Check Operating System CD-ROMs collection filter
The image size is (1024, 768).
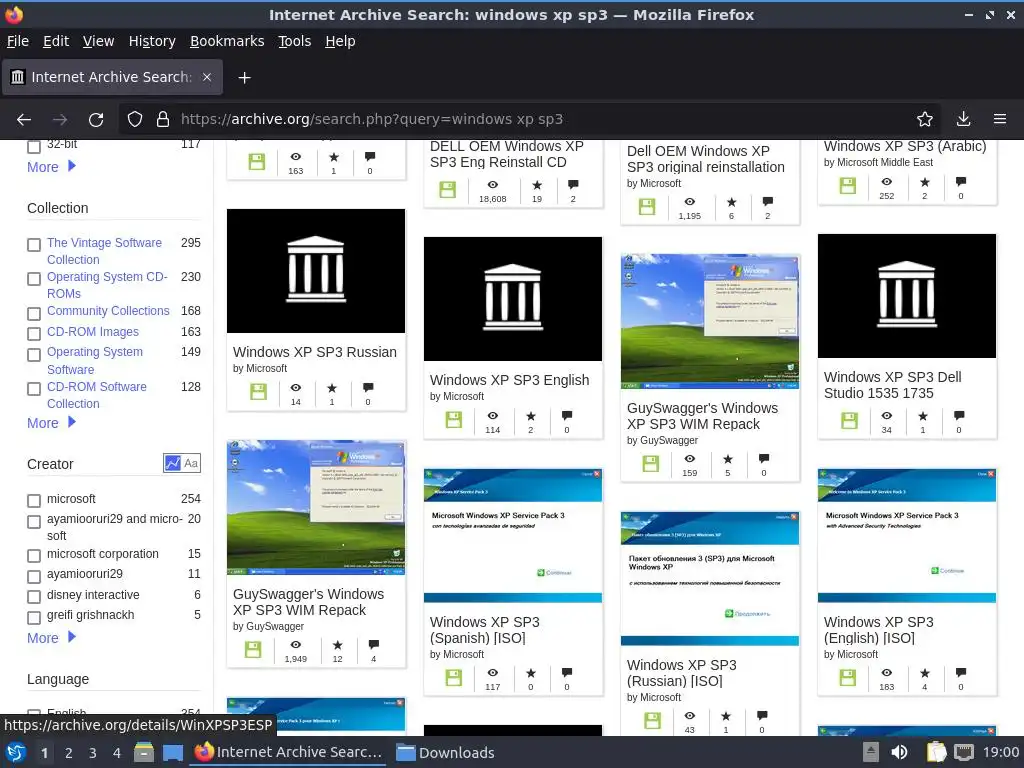(x=34, y=279)
